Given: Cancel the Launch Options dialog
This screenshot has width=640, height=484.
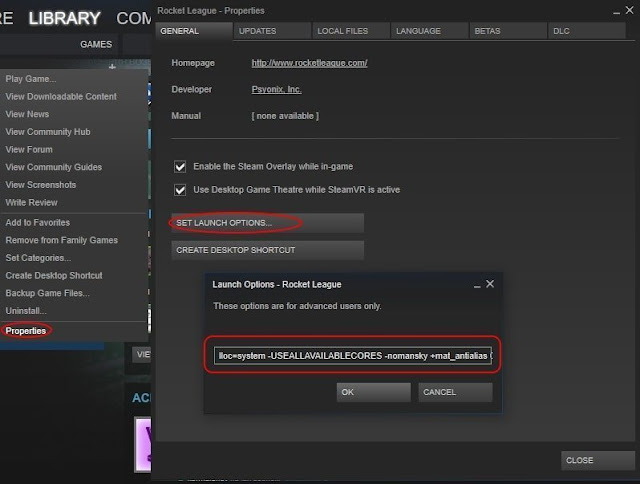Looking at the screenshot, I should 455,392.
